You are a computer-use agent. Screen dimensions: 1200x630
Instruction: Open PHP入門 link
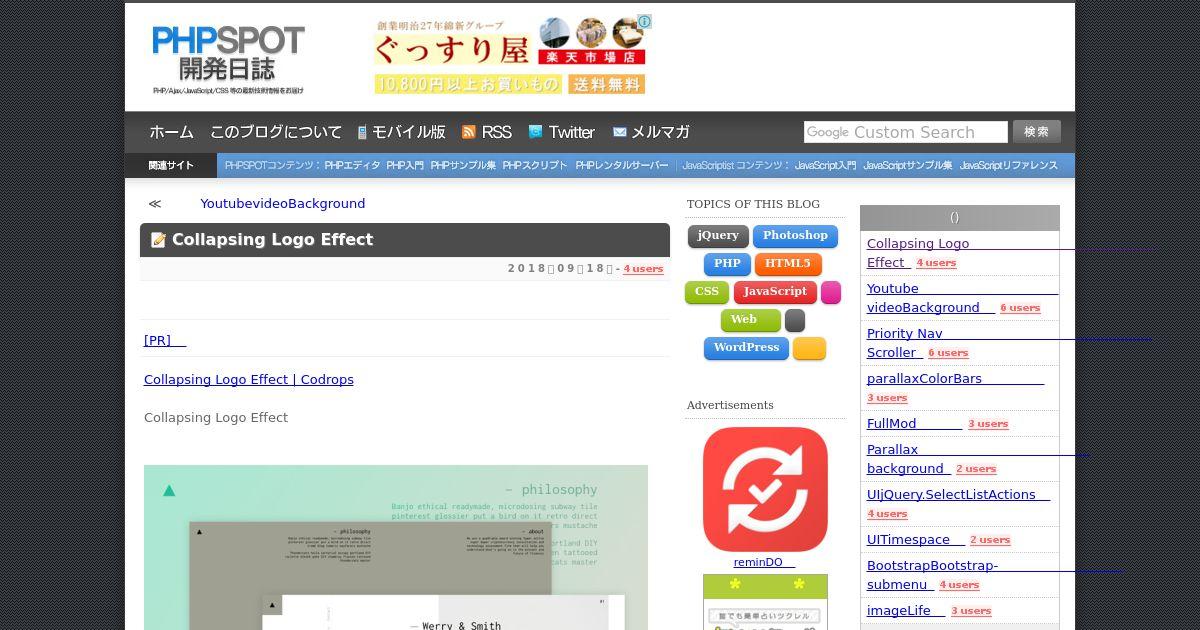[405, 166]
